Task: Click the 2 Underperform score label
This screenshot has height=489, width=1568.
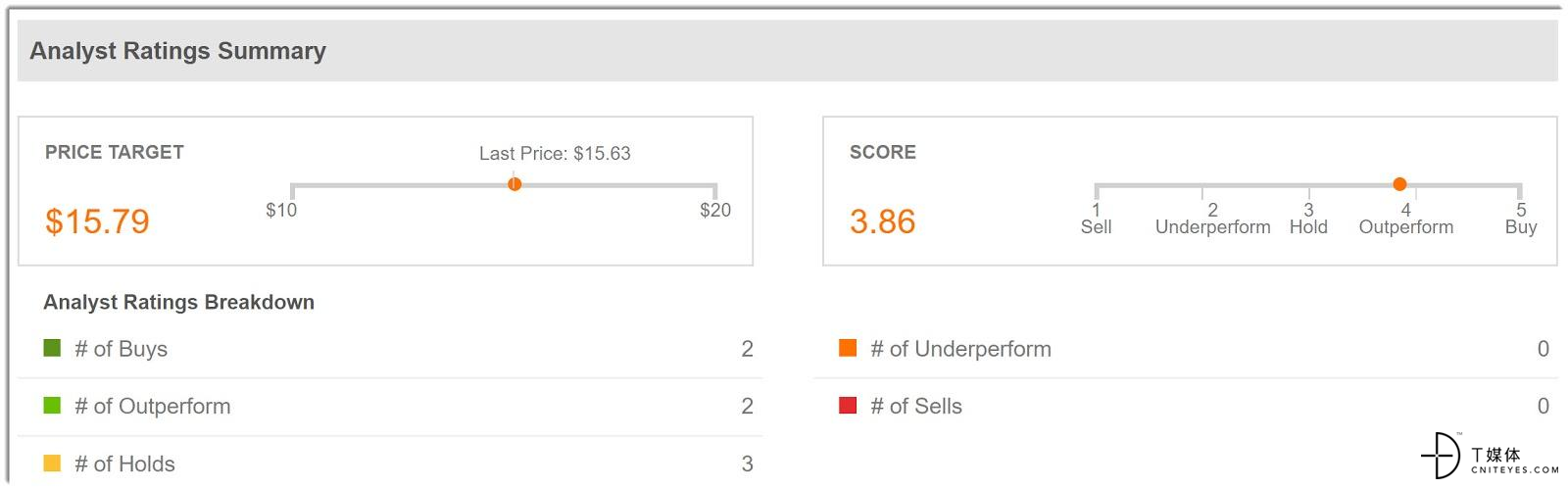Action: tap(1212, 219)
